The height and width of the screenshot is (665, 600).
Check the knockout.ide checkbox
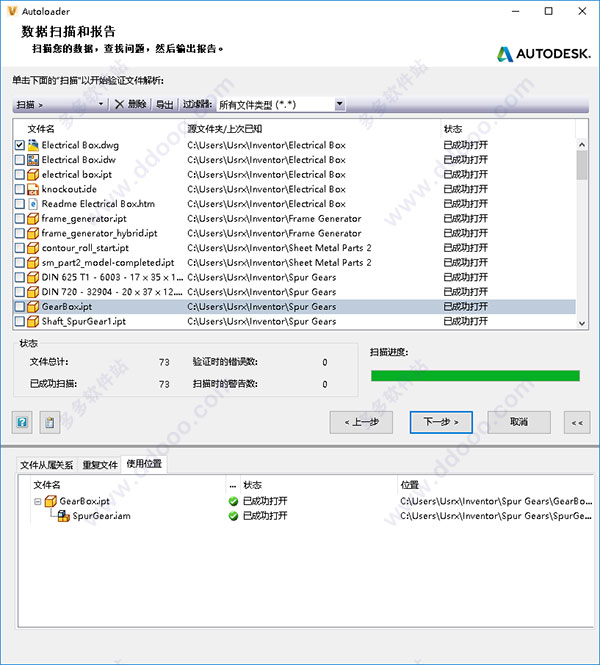coord(20,189)
